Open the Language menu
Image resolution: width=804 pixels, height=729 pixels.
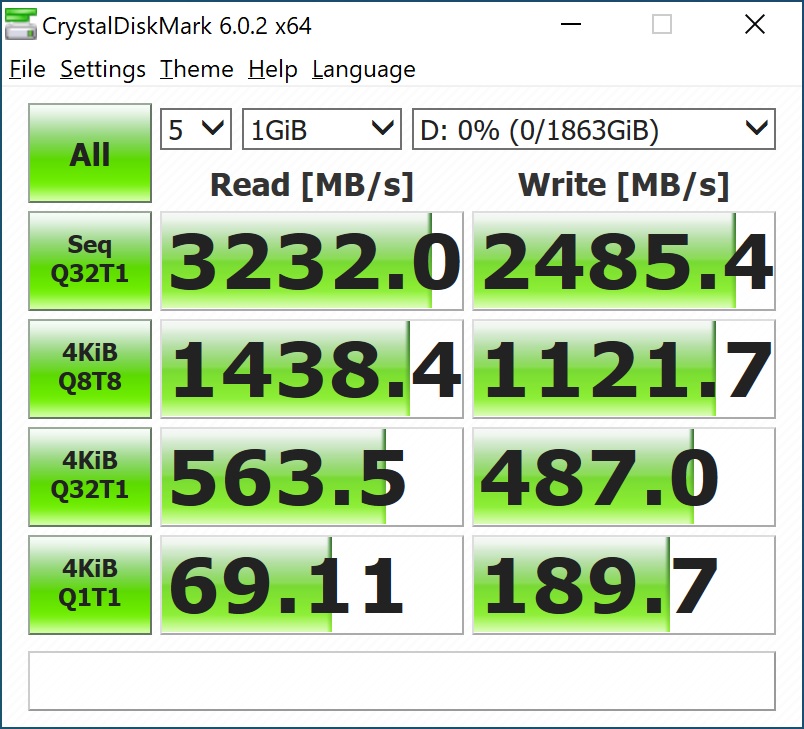click(364, 70)
